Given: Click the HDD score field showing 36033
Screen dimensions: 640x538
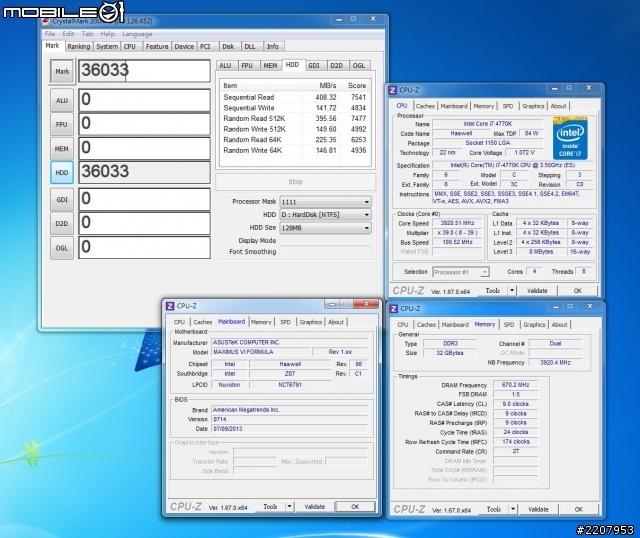Looking at the screenshot, I should (144, 172).
